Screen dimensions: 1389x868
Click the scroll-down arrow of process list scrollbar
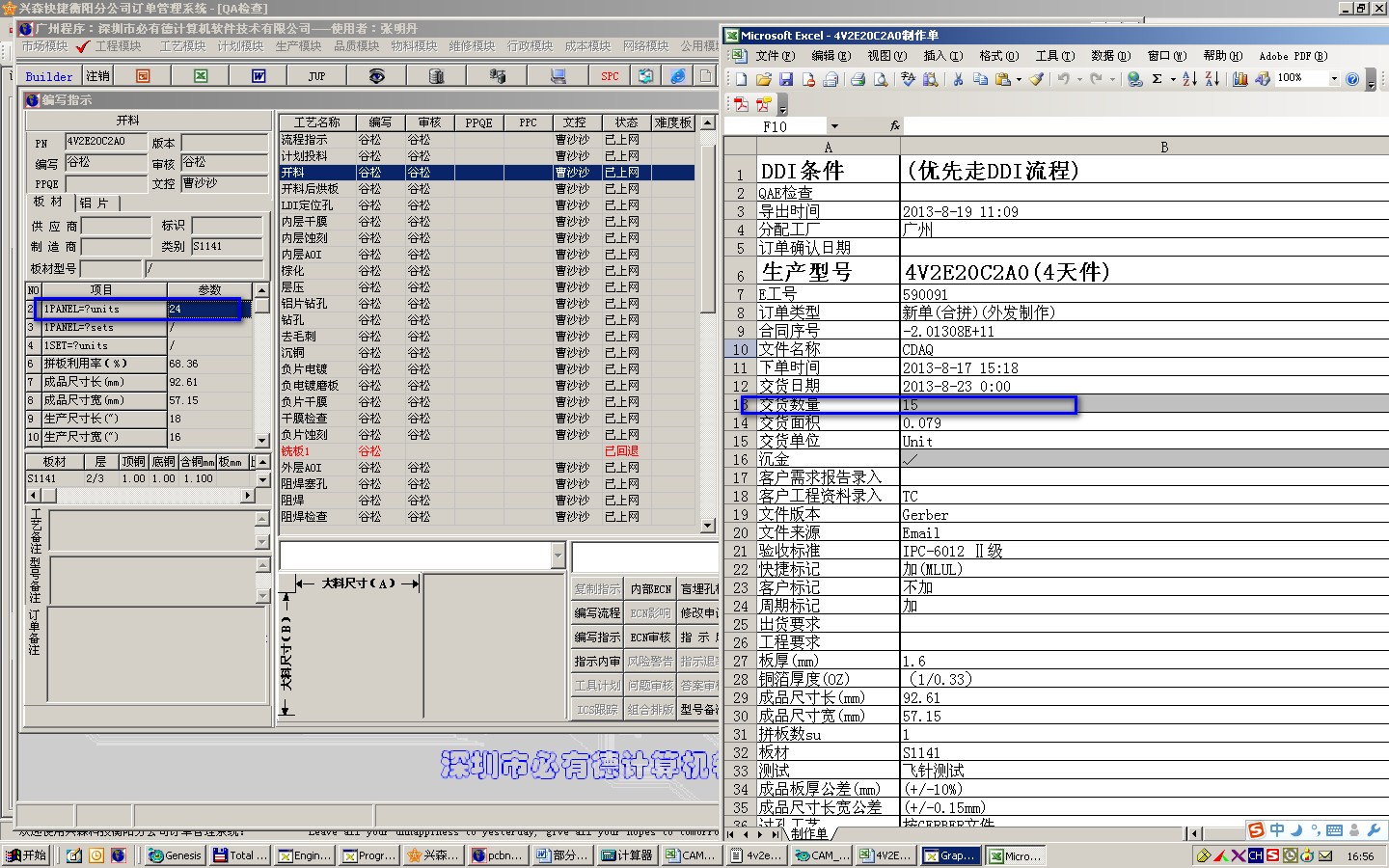(707, 526)
